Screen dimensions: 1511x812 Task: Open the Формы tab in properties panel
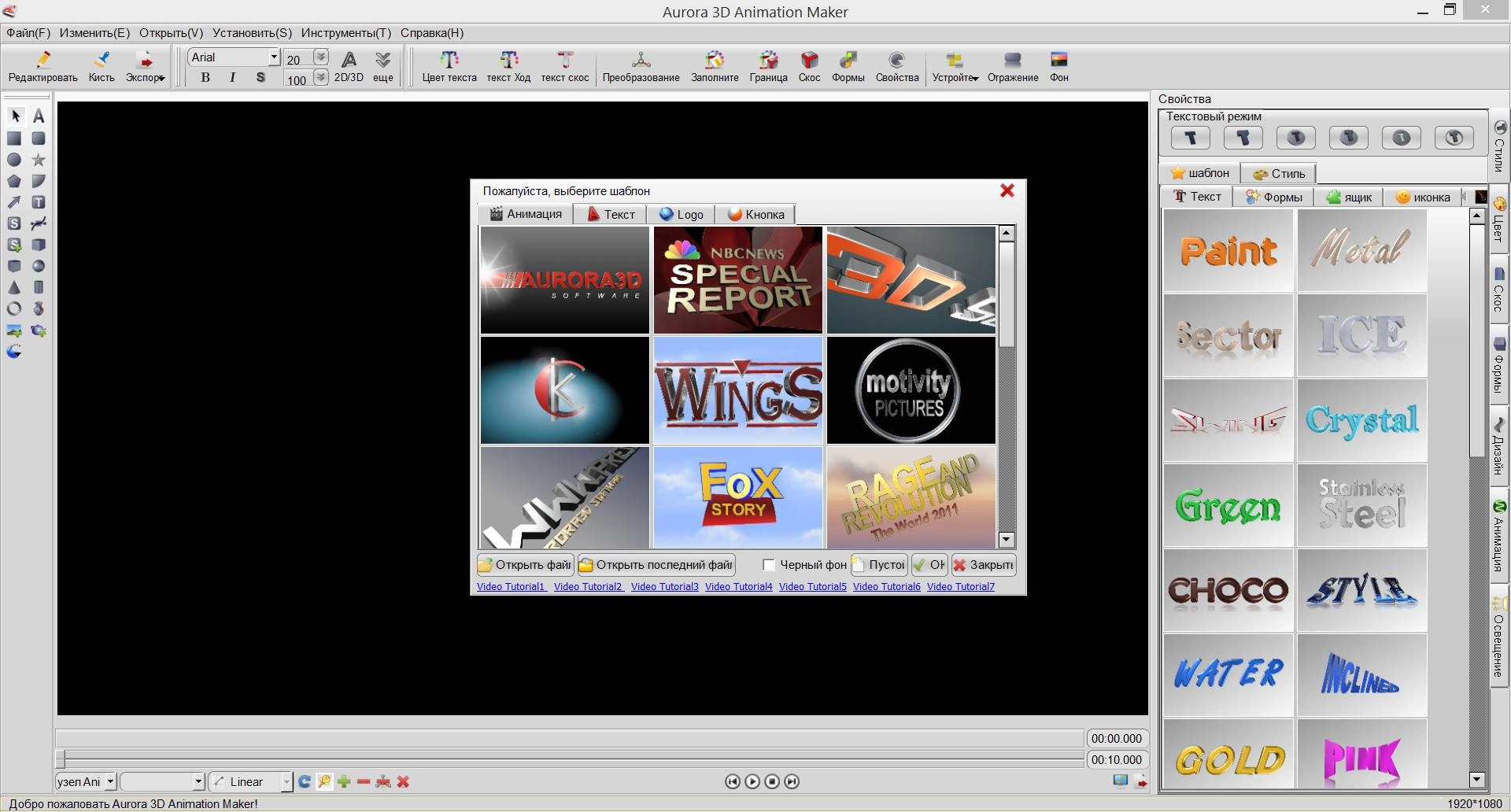[1274, 197]
